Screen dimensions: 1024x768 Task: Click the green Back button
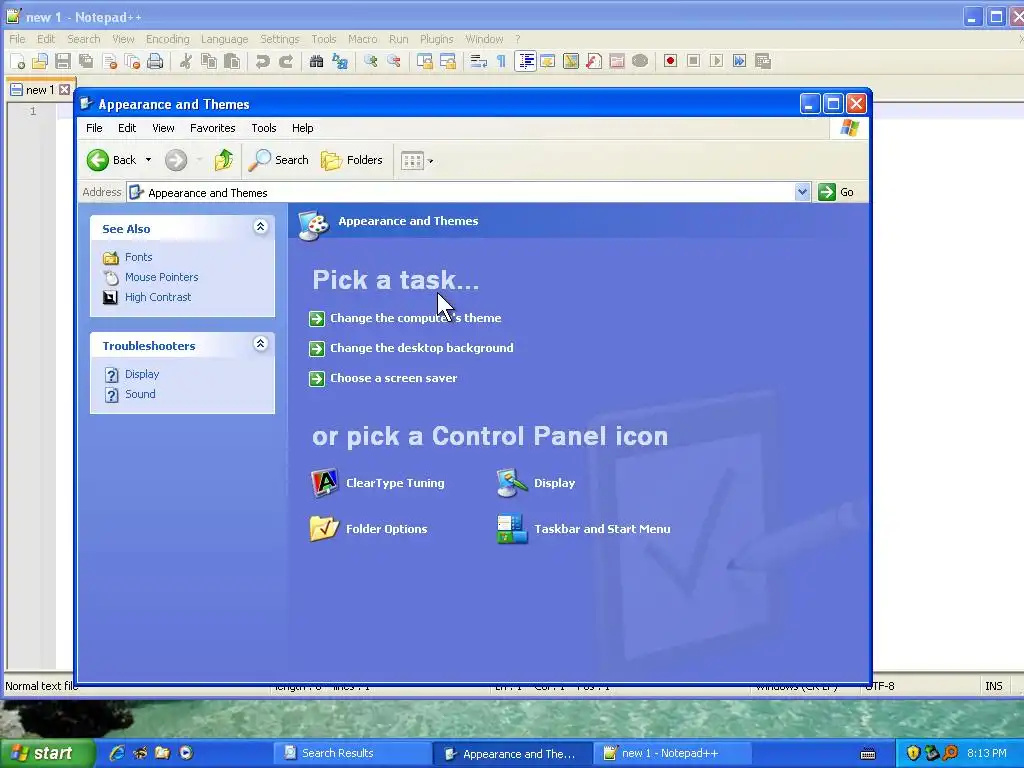[x=112, y=160]
